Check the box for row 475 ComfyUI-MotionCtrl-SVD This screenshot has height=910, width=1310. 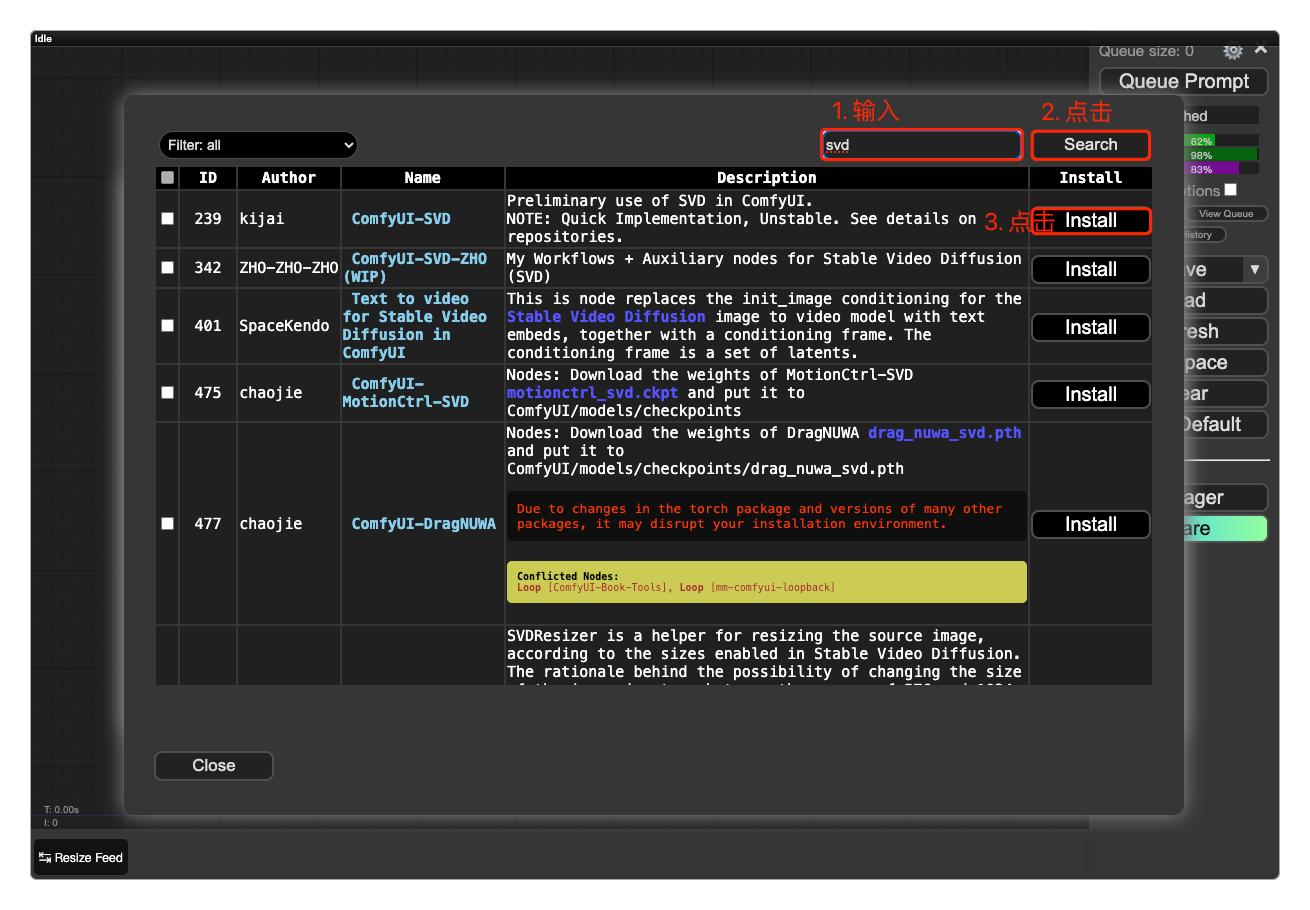click(168, 392)
